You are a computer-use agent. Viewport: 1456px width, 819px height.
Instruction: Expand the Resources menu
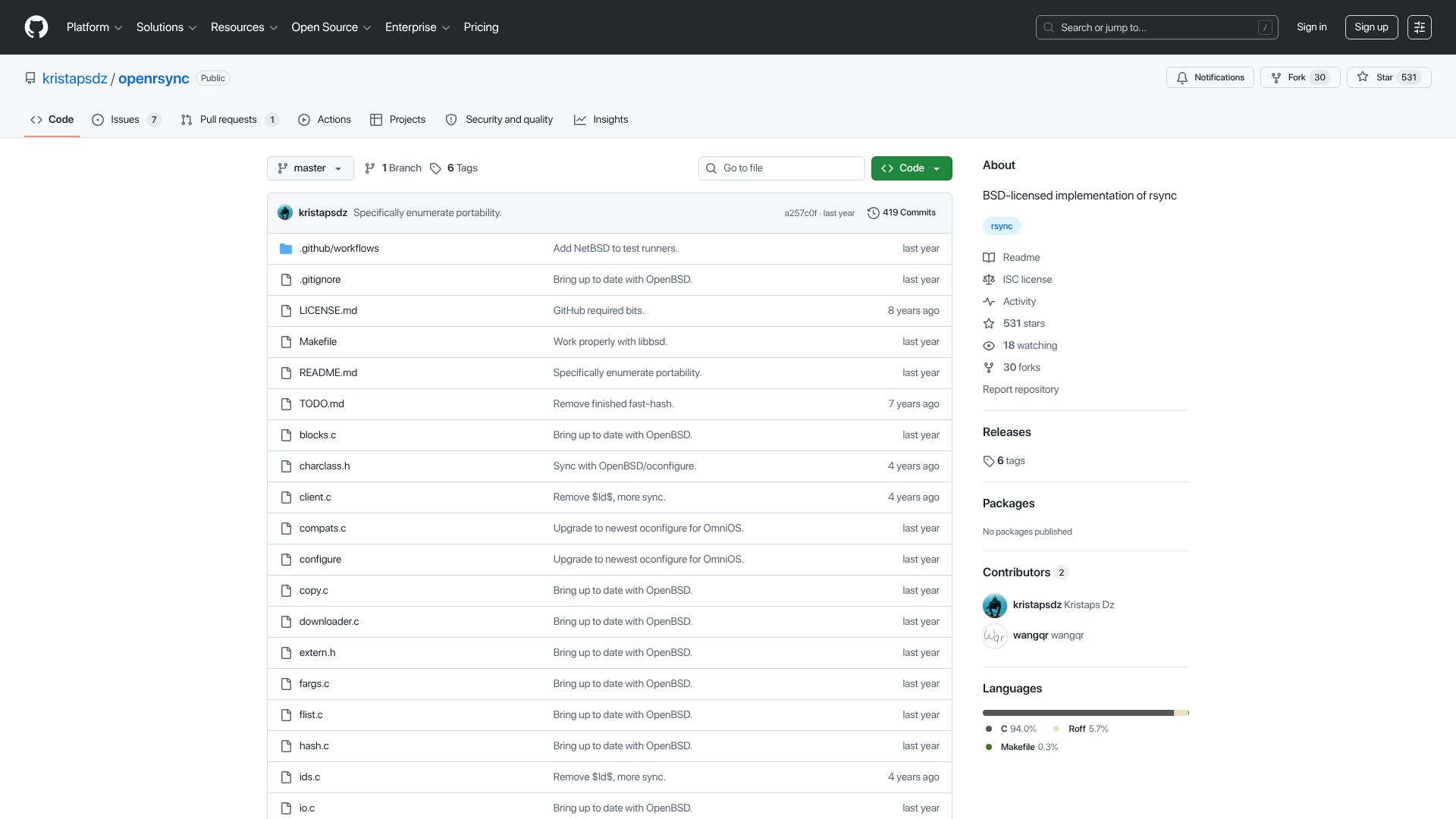[244, 27]
